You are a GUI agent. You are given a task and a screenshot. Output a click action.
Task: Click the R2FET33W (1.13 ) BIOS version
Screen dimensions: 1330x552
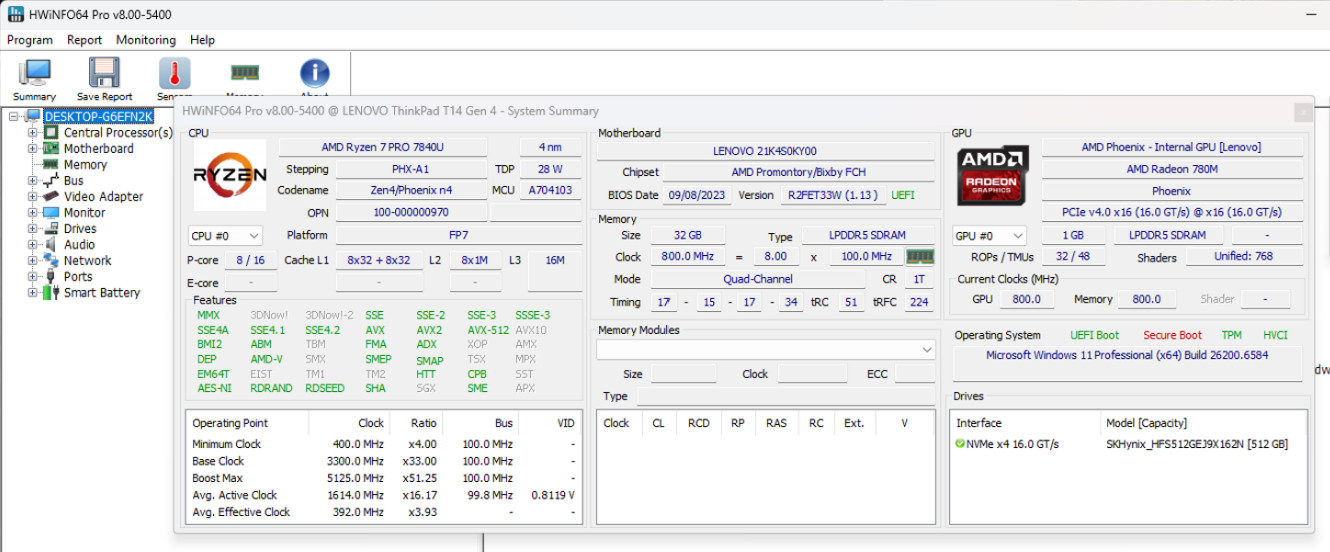(x=832, y=195)
